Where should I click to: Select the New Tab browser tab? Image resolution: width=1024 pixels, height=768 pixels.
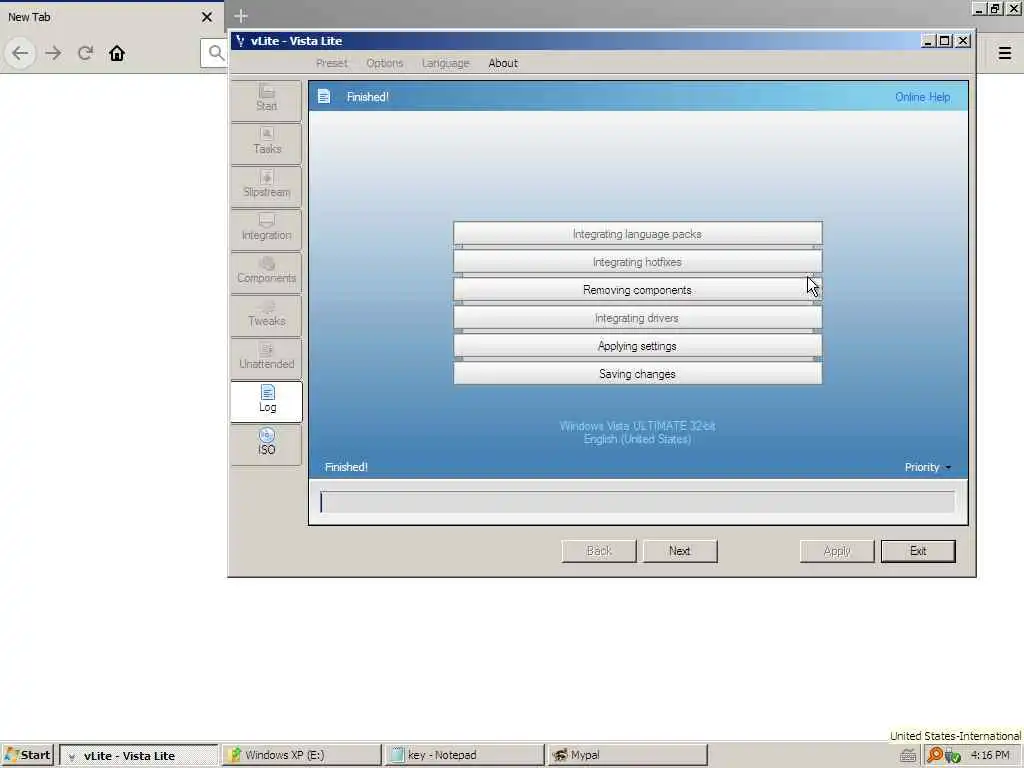coord(111,17)
